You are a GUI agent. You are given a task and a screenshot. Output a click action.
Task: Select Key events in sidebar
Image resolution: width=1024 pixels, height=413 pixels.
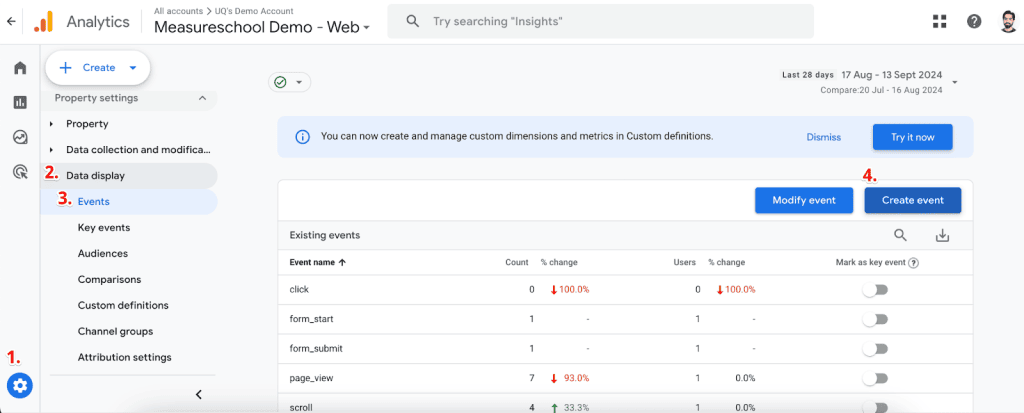tap(104, 228)
